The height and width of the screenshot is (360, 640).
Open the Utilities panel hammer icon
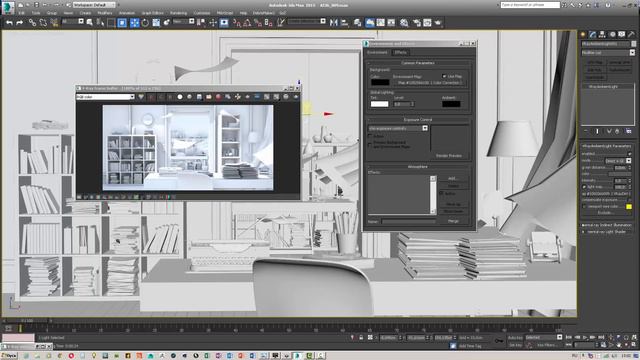(631, 34)
